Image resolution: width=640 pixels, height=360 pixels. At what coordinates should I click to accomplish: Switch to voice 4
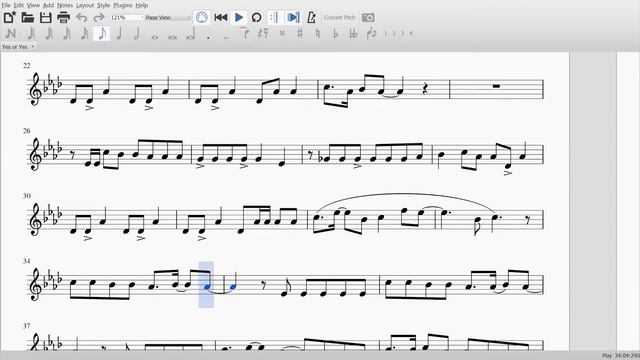411,33
